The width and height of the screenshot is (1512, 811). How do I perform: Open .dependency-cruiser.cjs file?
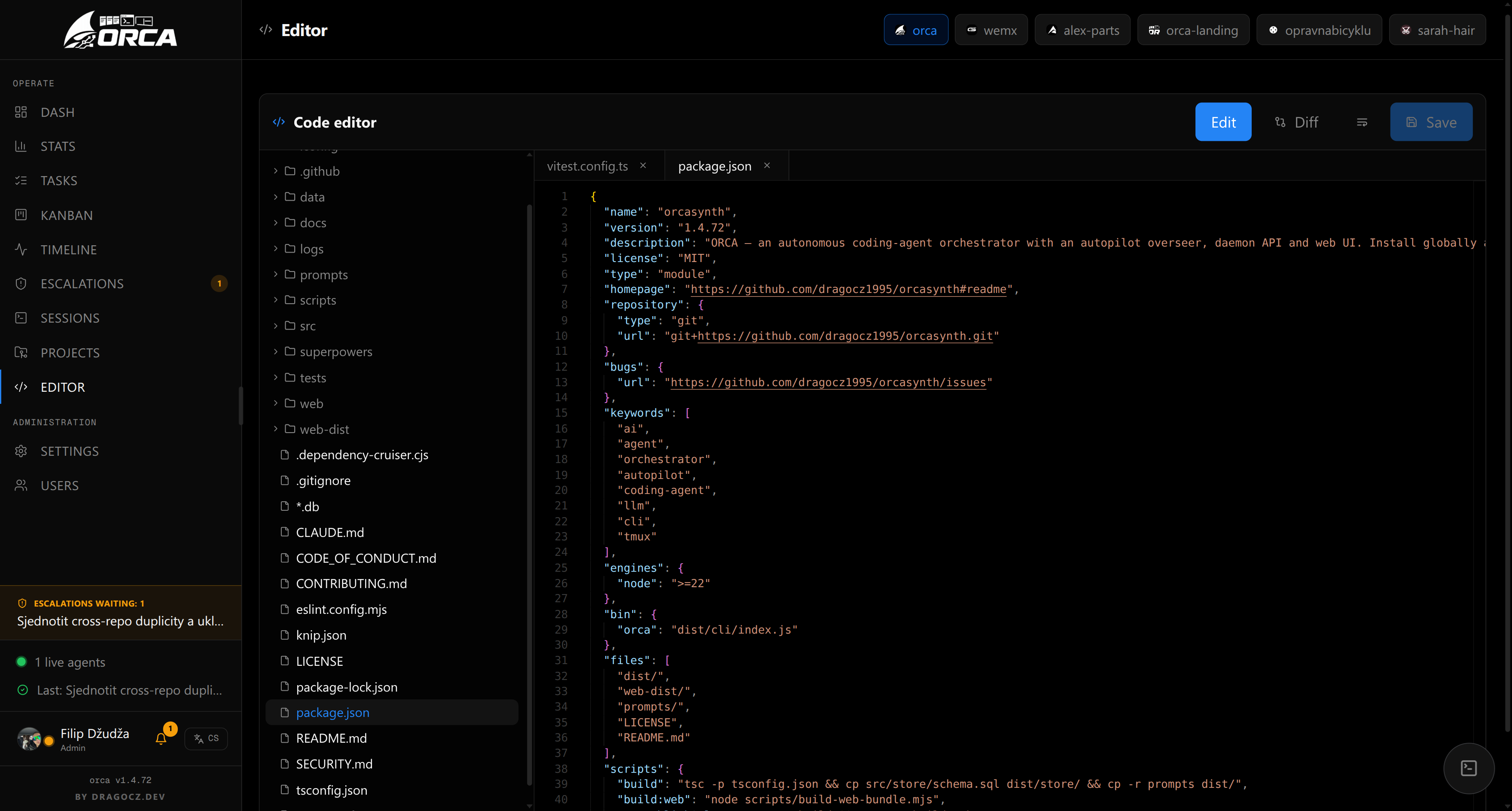392,455
